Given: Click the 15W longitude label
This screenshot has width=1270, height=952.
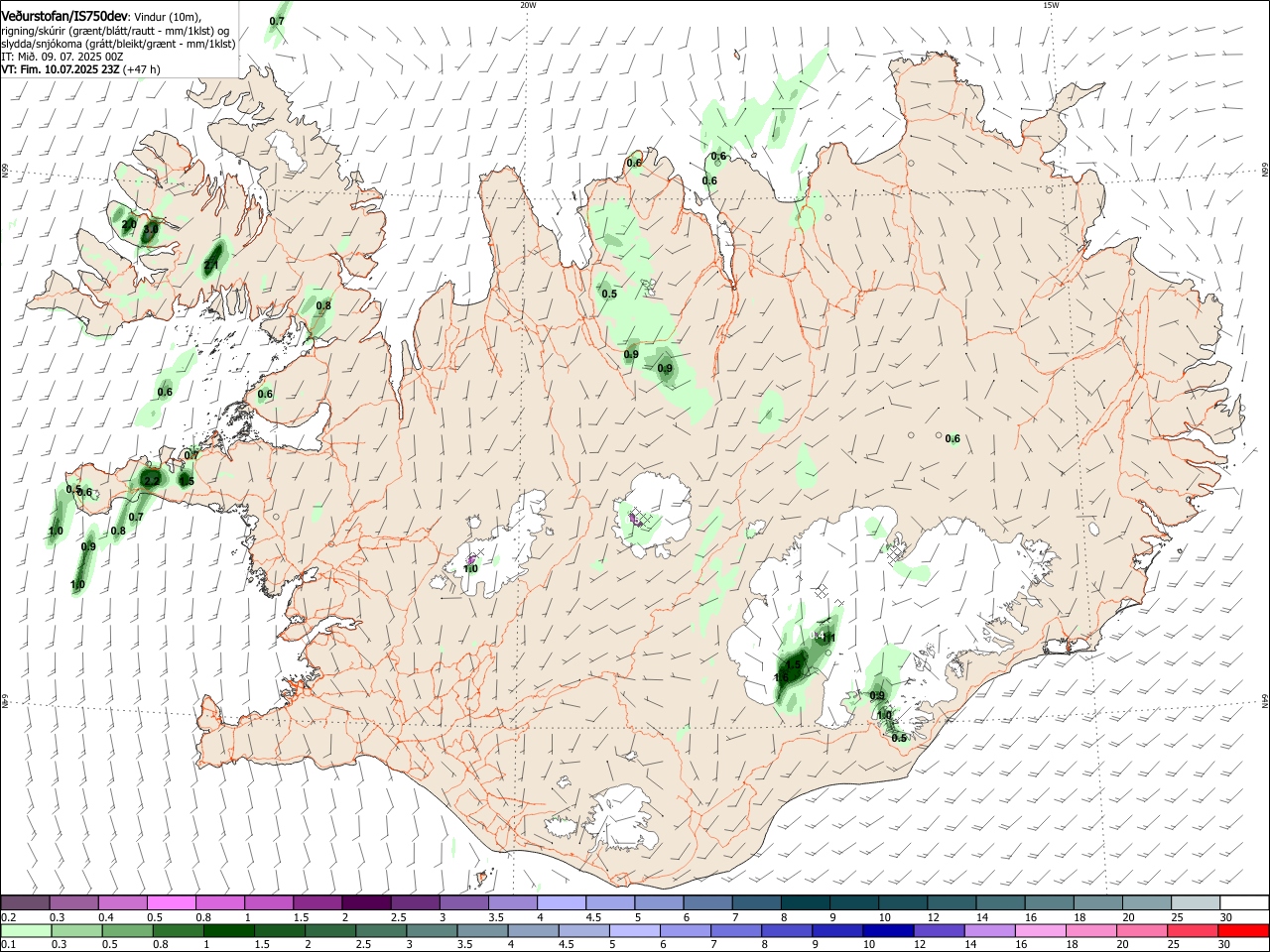Looking at the screenshot, I should [1050, 5].
